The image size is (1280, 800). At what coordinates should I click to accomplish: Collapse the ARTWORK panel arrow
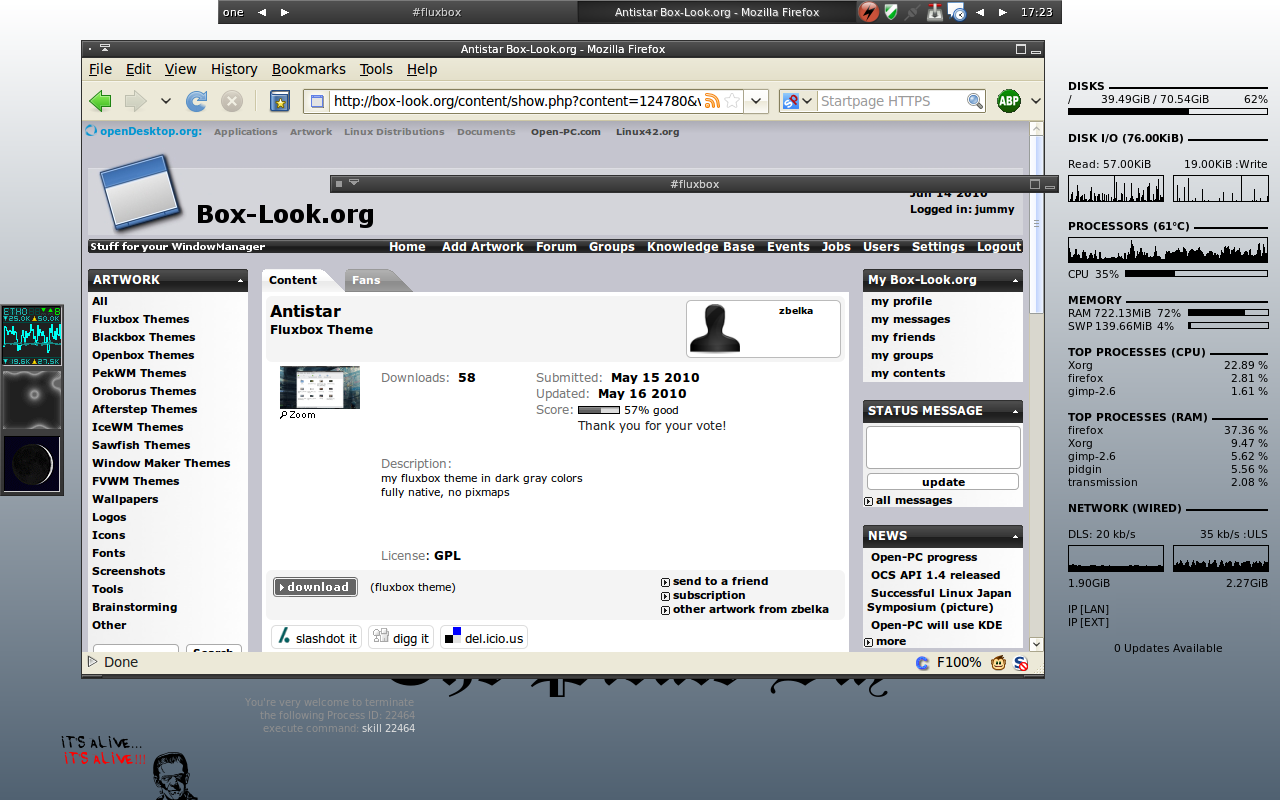(x=240, y=281)
